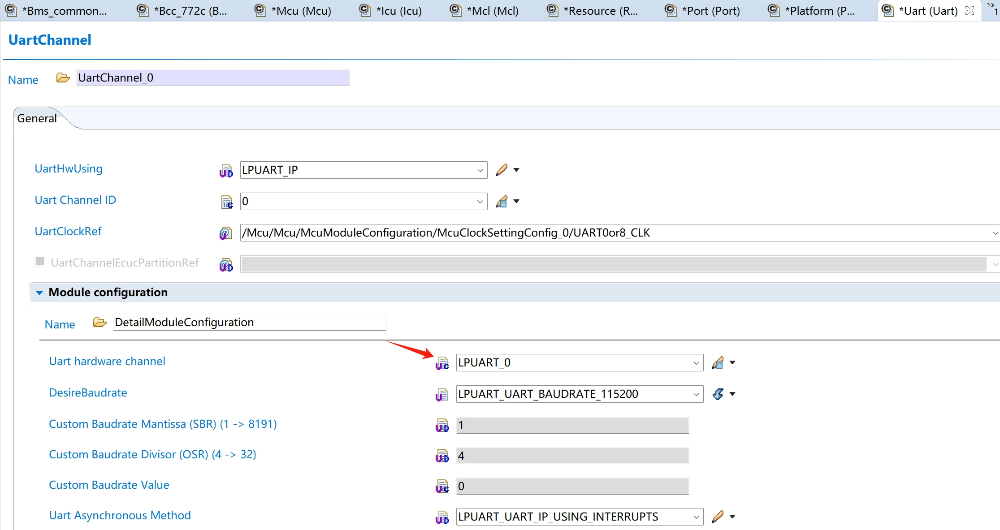Click the pencil icon beside Uart Asynchronous Method
This screenshot has height=530, width=1000.
tap(717, 517)
